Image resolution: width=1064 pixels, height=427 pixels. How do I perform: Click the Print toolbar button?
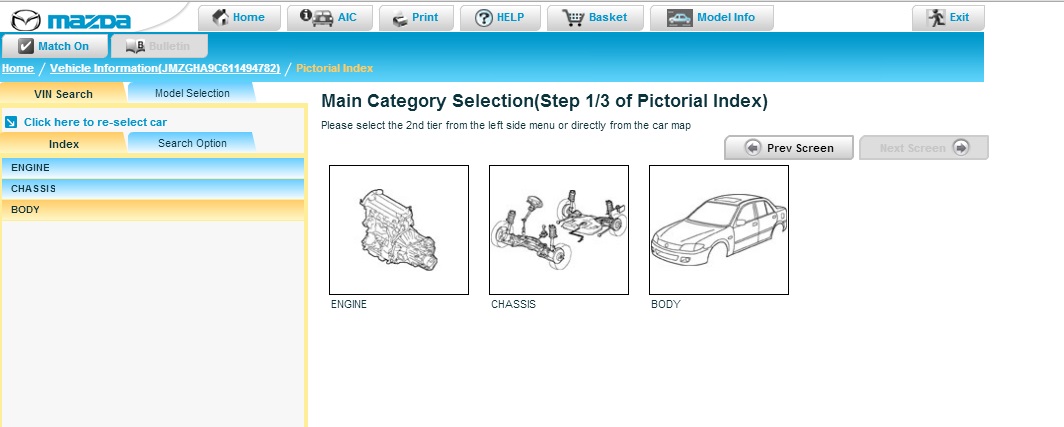pyautogui.click(x=416, y=18)
